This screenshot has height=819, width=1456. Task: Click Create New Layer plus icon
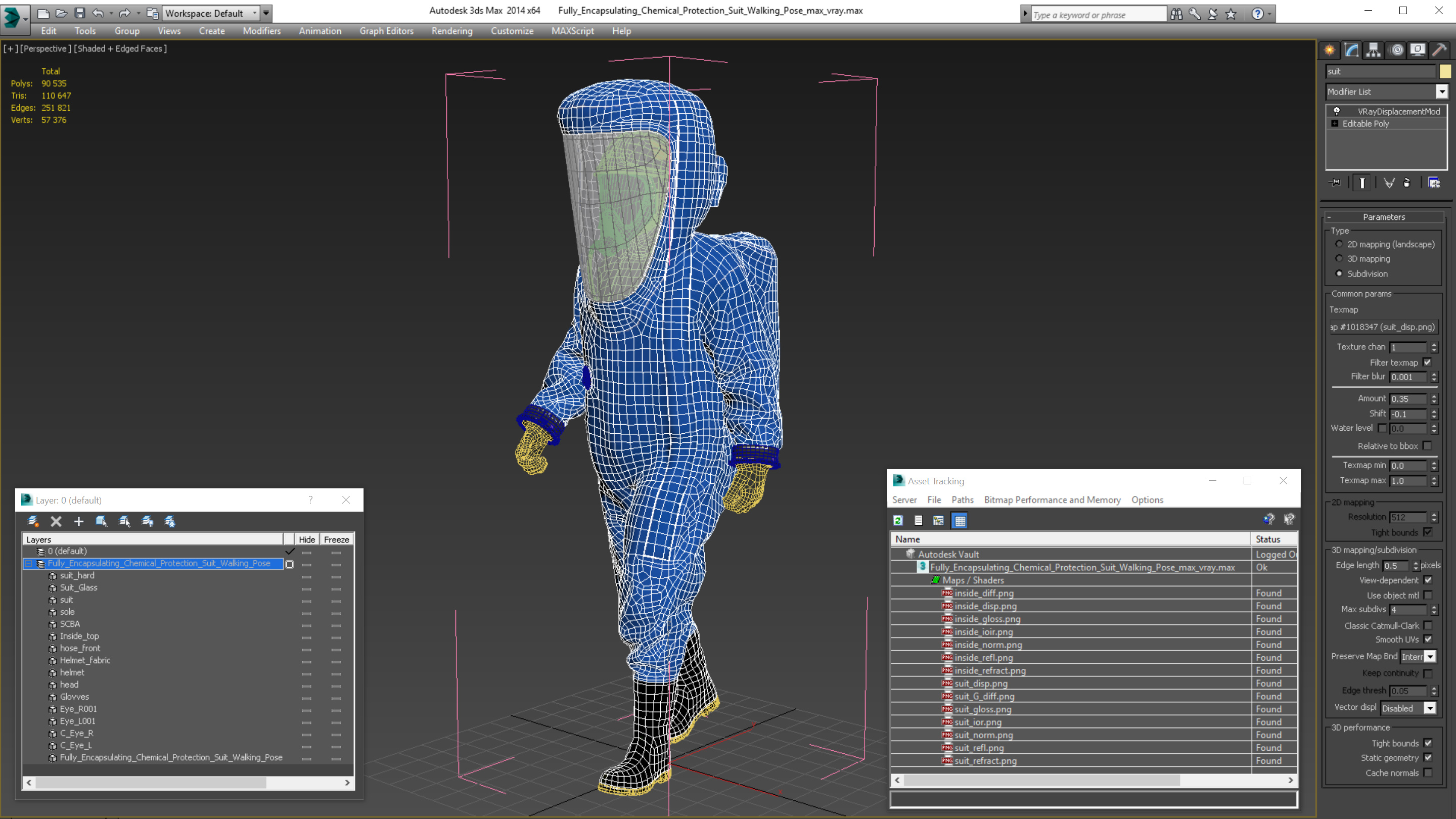click(78, 521)
